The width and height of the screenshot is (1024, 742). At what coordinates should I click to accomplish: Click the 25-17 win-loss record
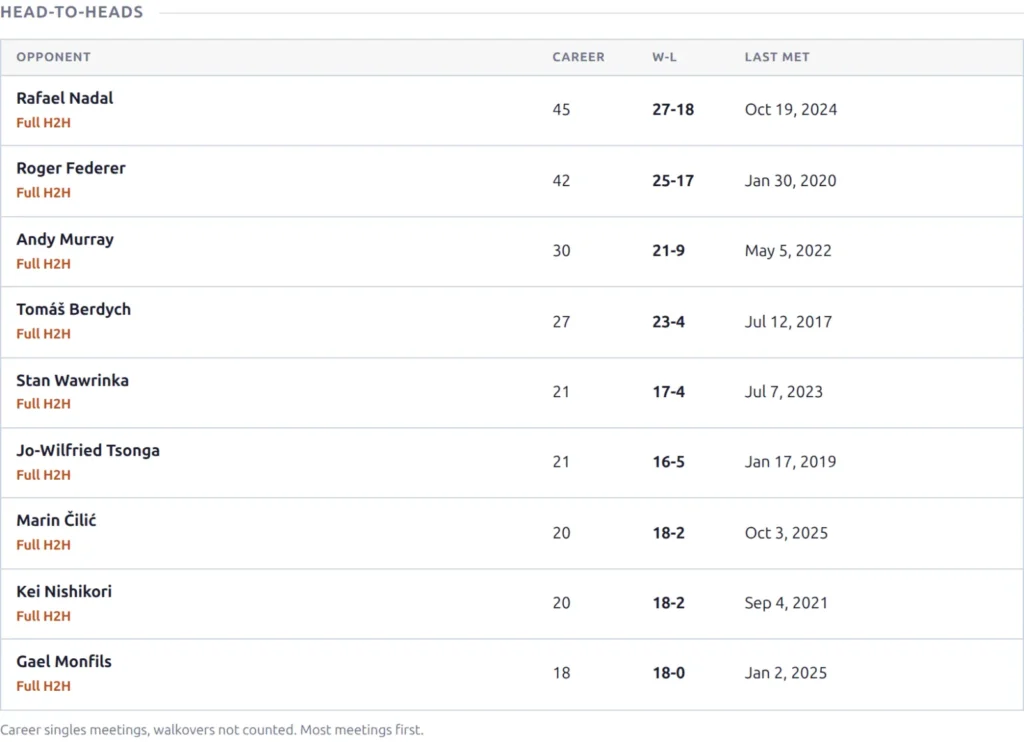pyautogui.click(x=673, y=180)
